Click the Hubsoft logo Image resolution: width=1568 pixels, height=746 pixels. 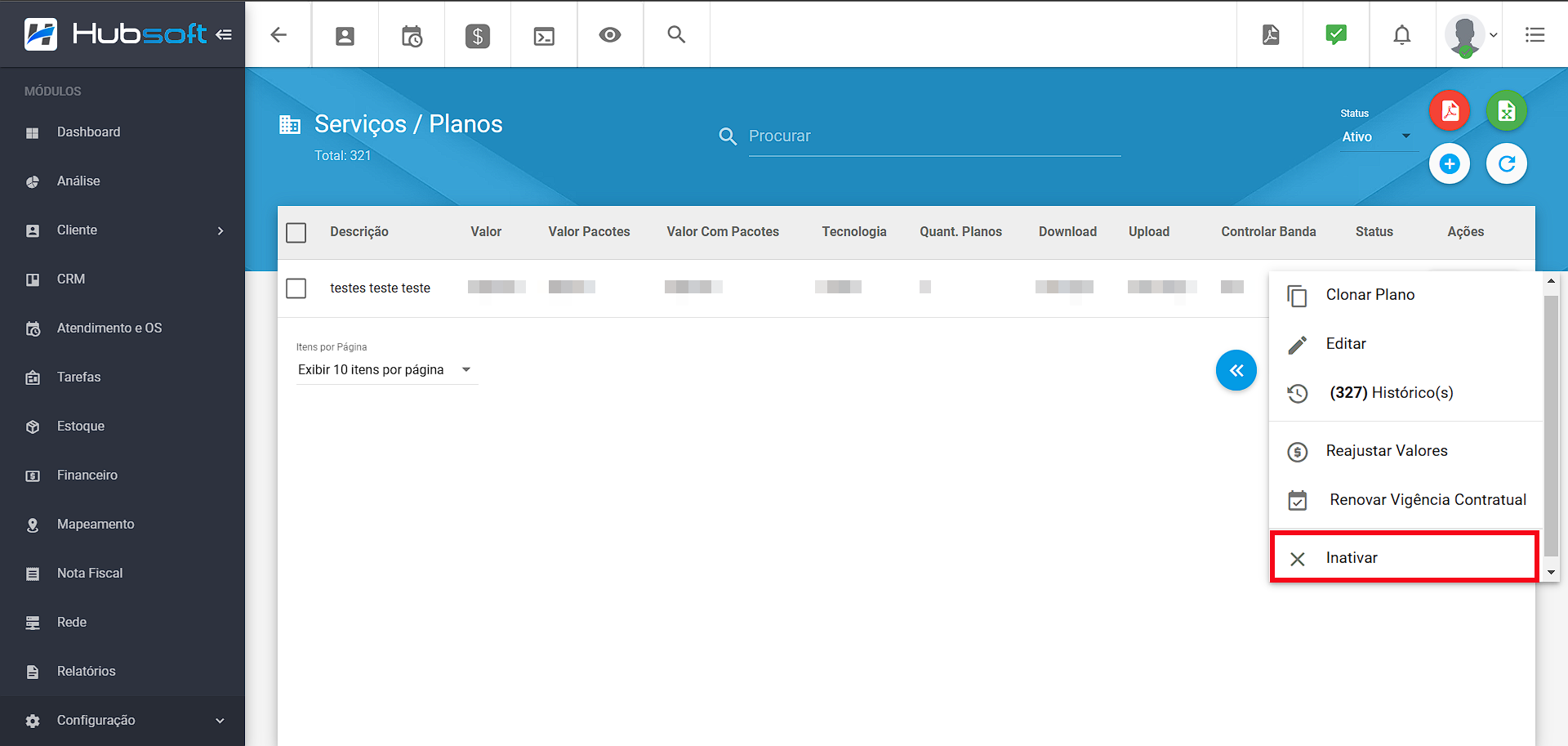pyautogui.click(x=115, y=34)
